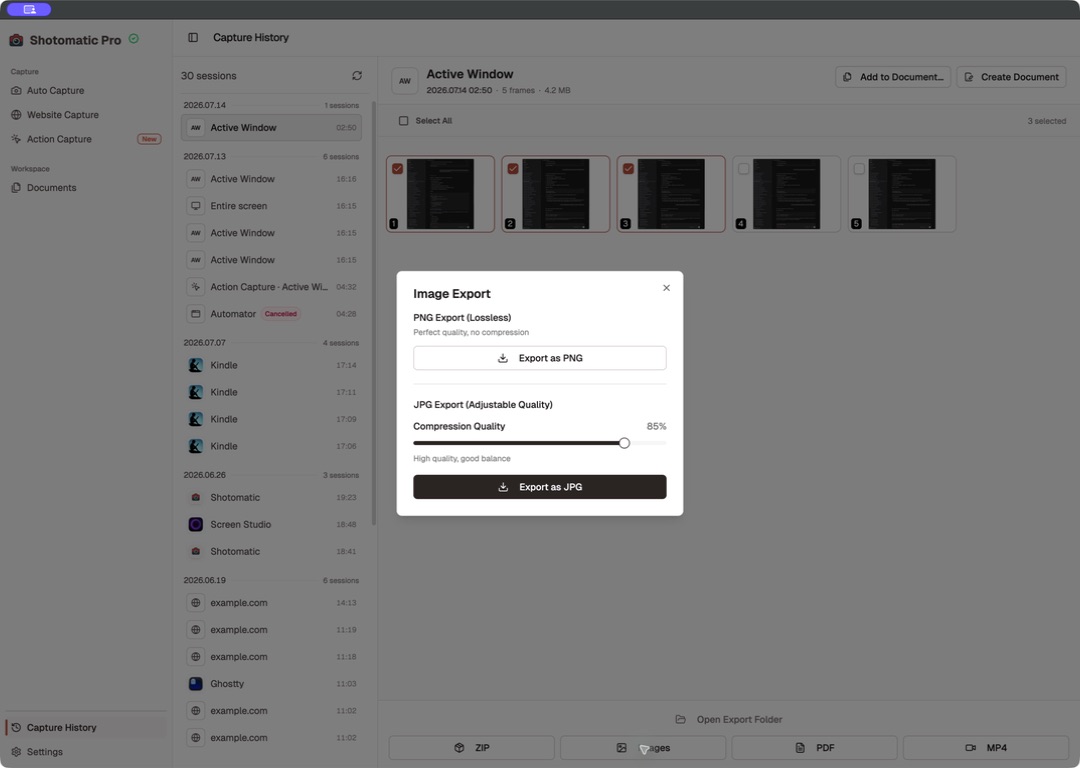Image resolution: width=1080 pixels, height=768 pixels.
Task: Select Kindle session at 17:14
Action: coord(271,365)
